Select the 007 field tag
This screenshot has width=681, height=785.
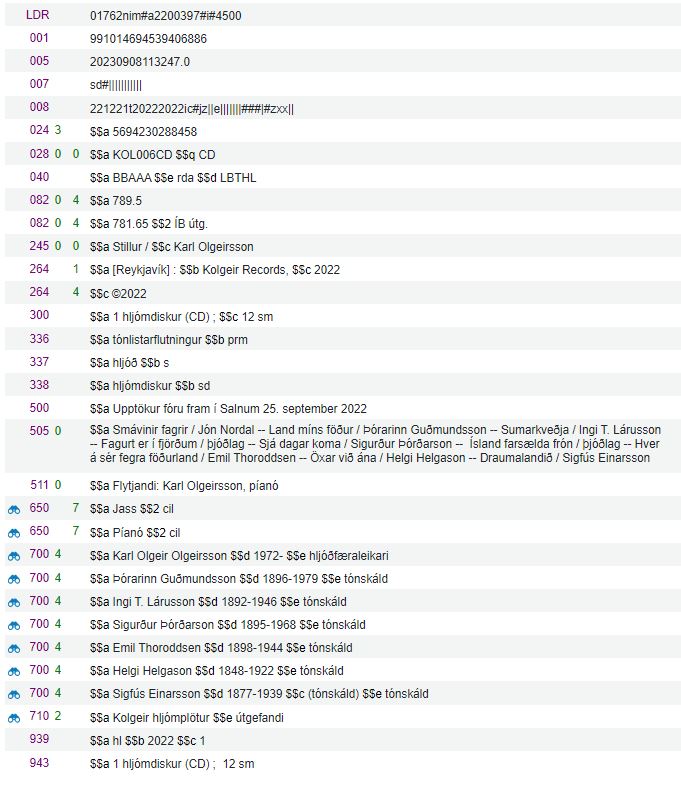coord(39,84)
